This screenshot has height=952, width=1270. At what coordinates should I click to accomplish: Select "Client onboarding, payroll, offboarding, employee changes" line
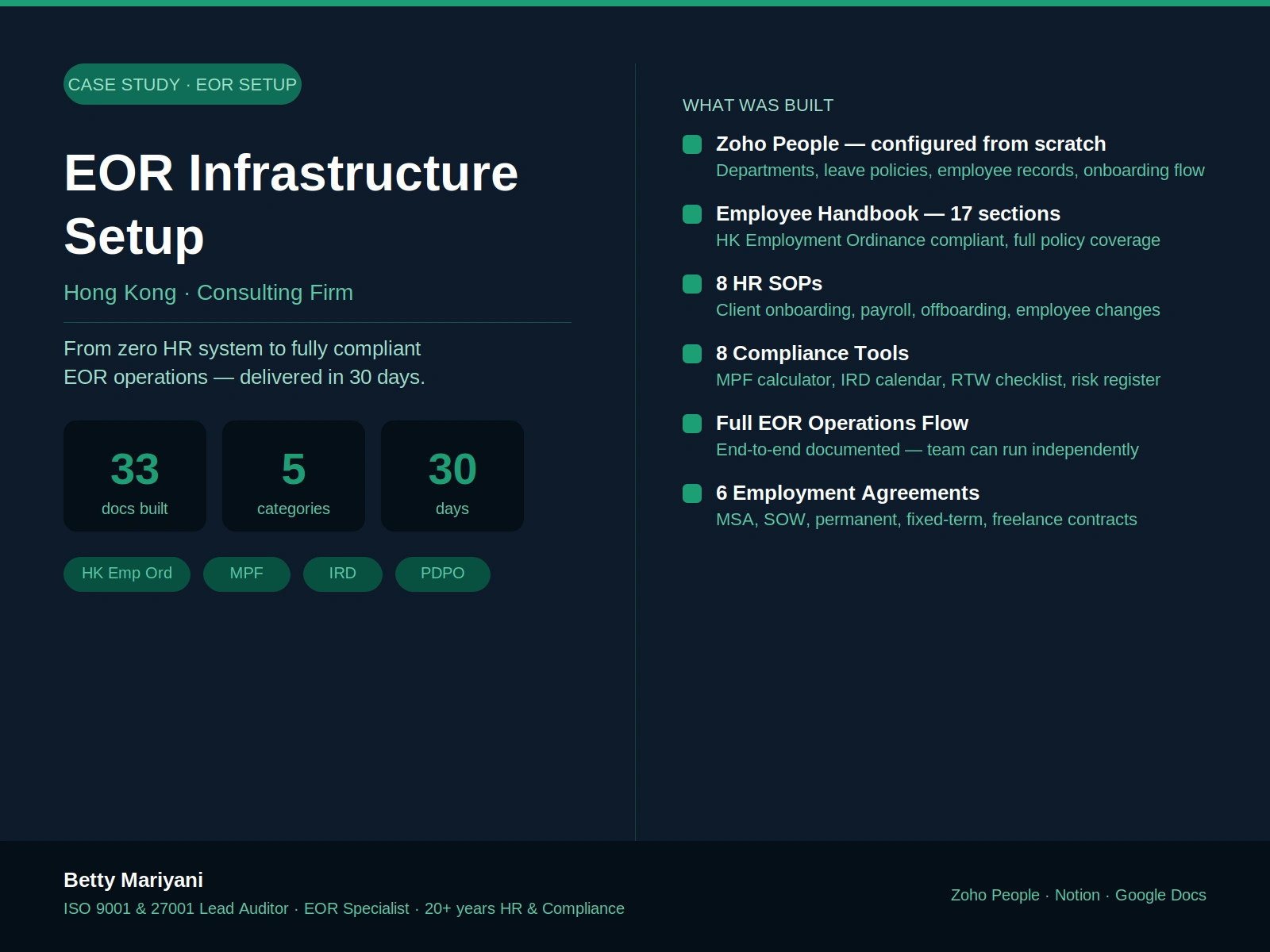point(938,310)
